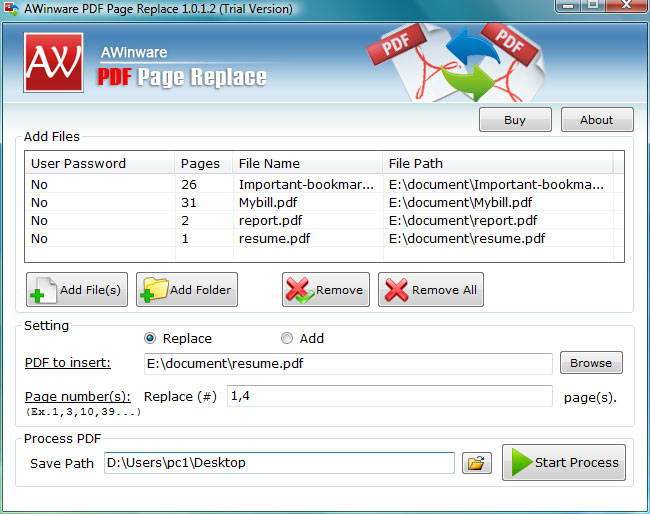Click the Page number(s) label
Image resolution: width=650 pixels, height=514 pixels.
78,397
